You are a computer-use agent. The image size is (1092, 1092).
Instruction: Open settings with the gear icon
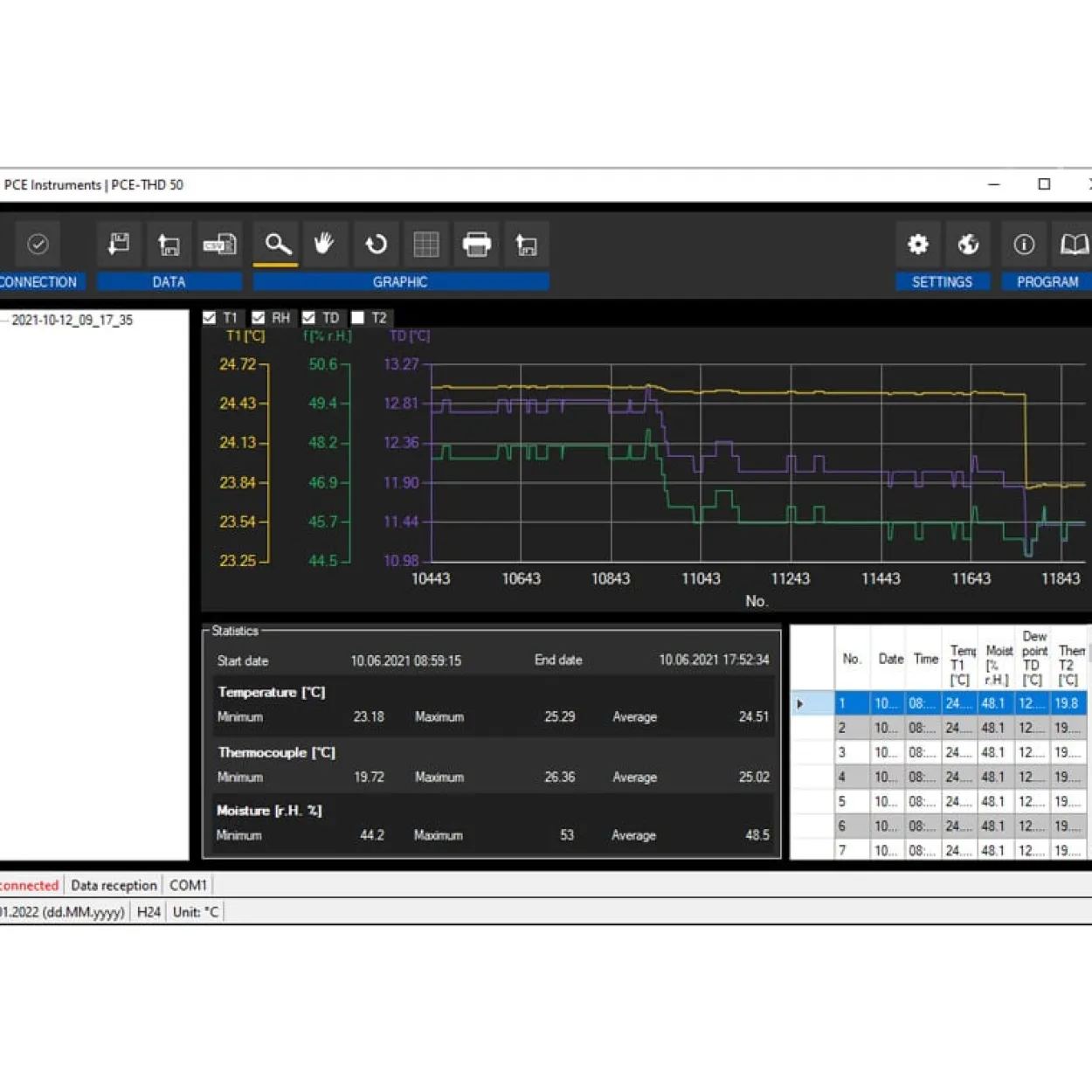coord(917,245)
